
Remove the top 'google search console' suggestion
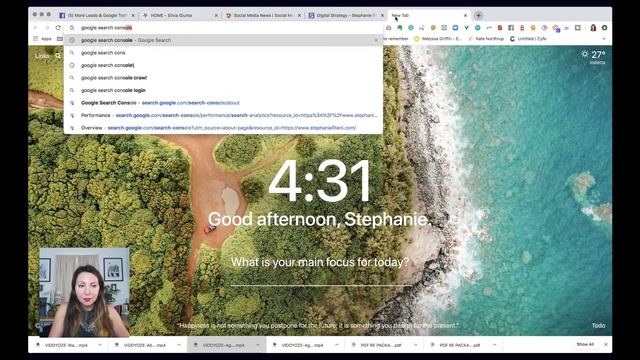pyautogui.click(x=376, y=40)
